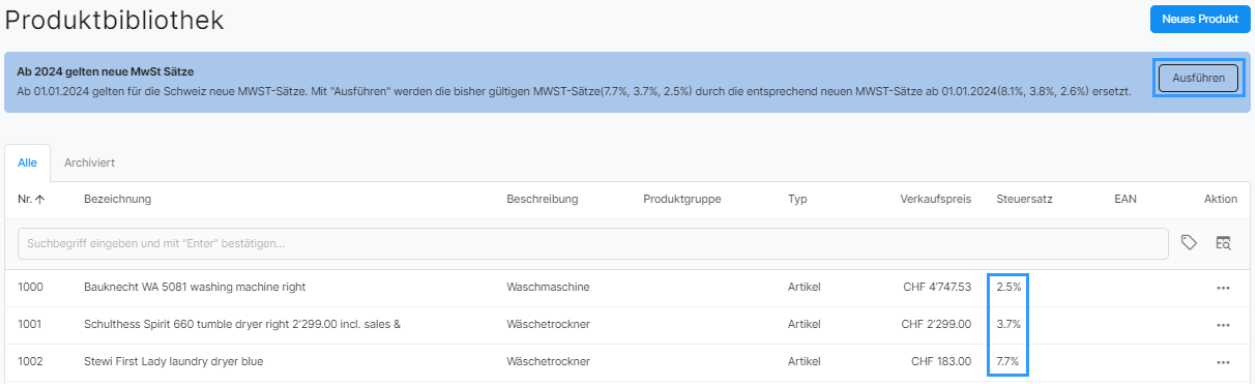This screenshot has height=384, width=1255.
Task: Sort by Verkaufspreis column header
Action: click(935, 199)
